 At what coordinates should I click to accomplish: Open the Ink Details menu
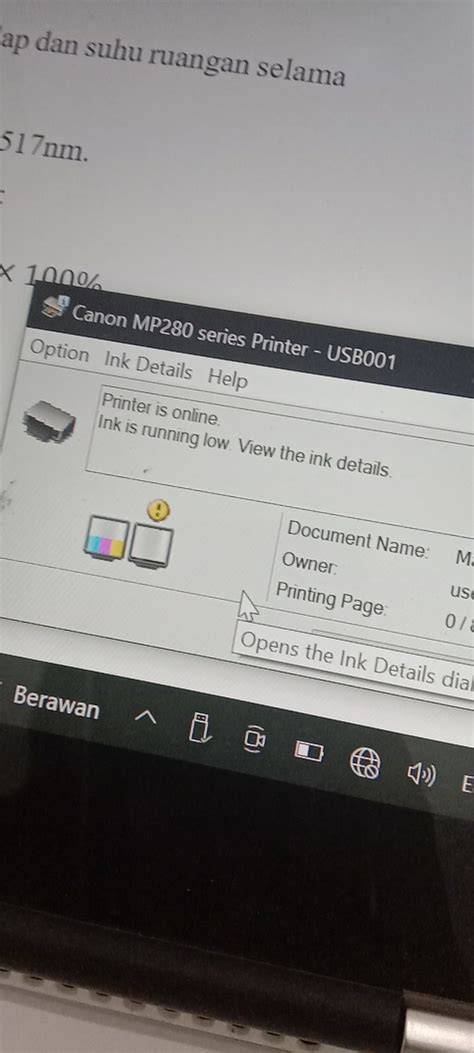coord(148,366)
